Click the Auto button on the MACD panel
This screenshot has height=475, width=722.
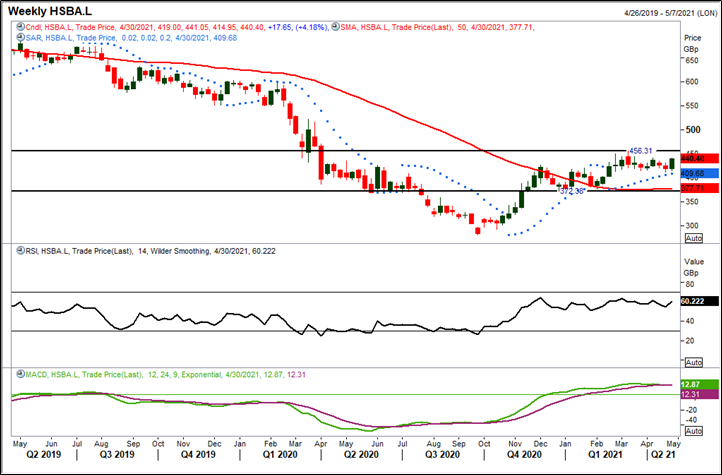click(x=693, y=431)
